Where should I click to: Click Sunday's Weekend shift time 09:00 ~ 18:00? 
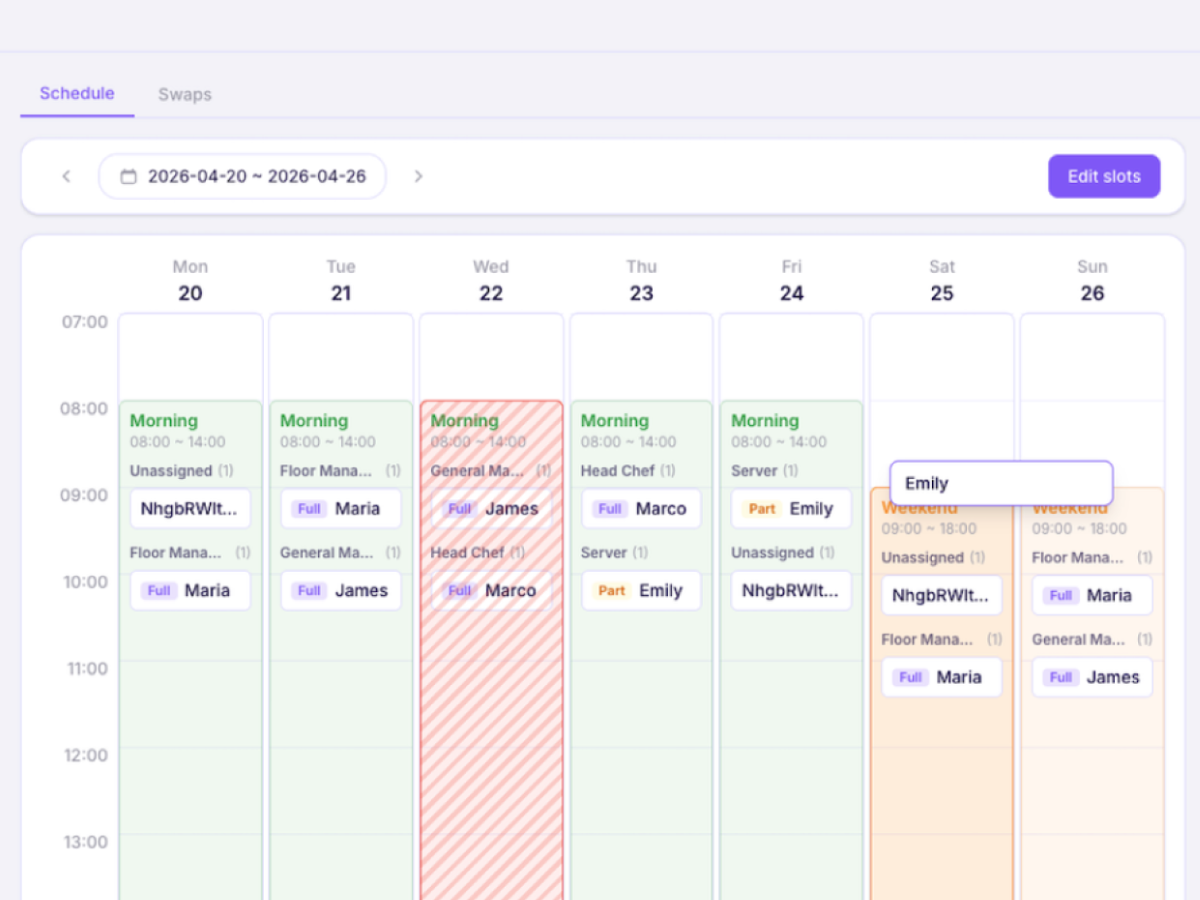click(1079, 529)
